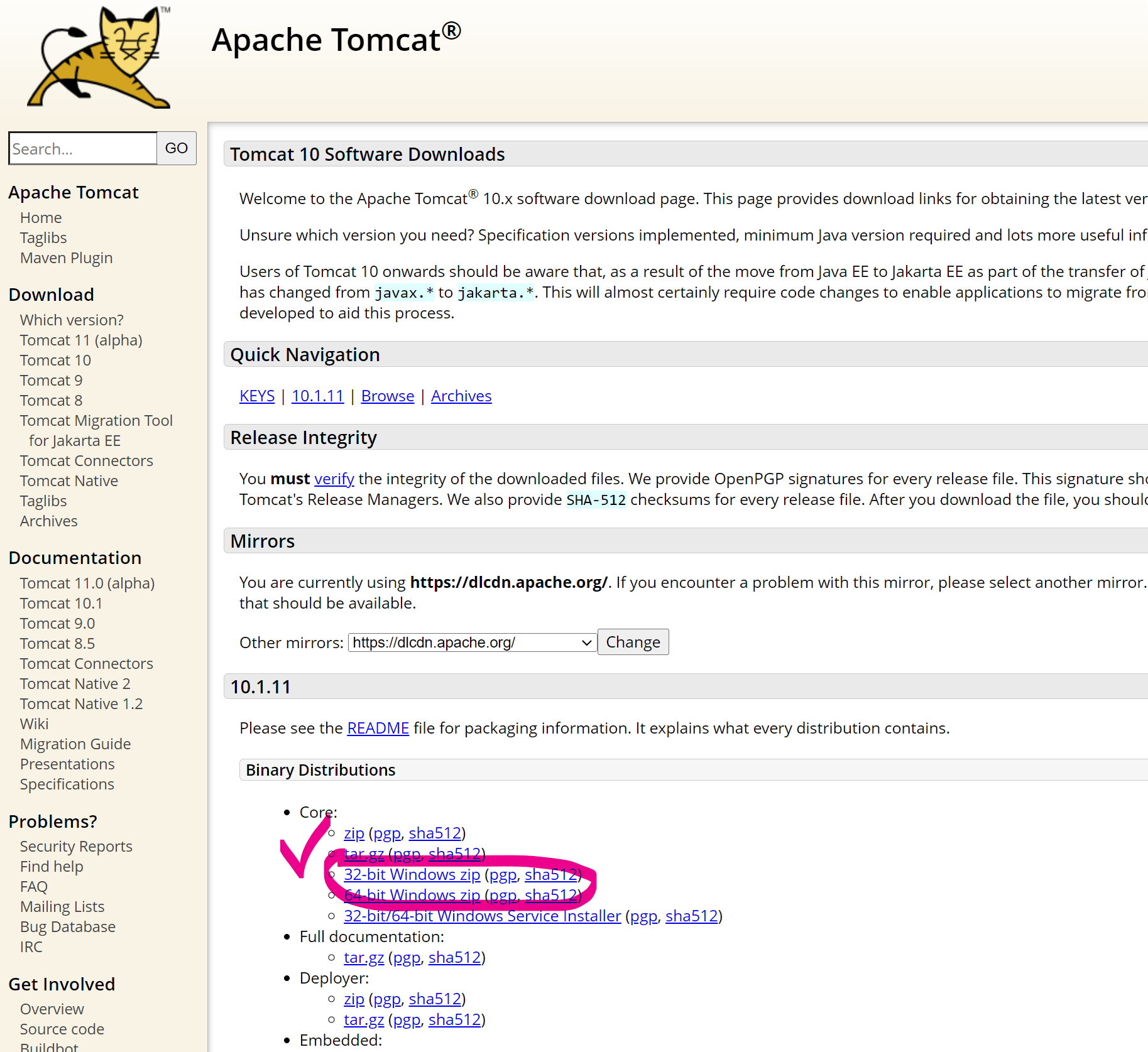Open FAQ sidebar link
The height and width of the screenshot is (1052, 1148).
tap(34, 886)
